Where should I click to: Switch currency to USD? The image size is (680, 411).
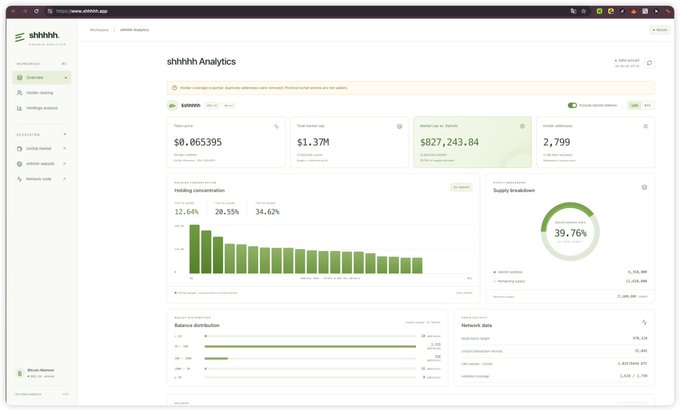tap(634, 105)
